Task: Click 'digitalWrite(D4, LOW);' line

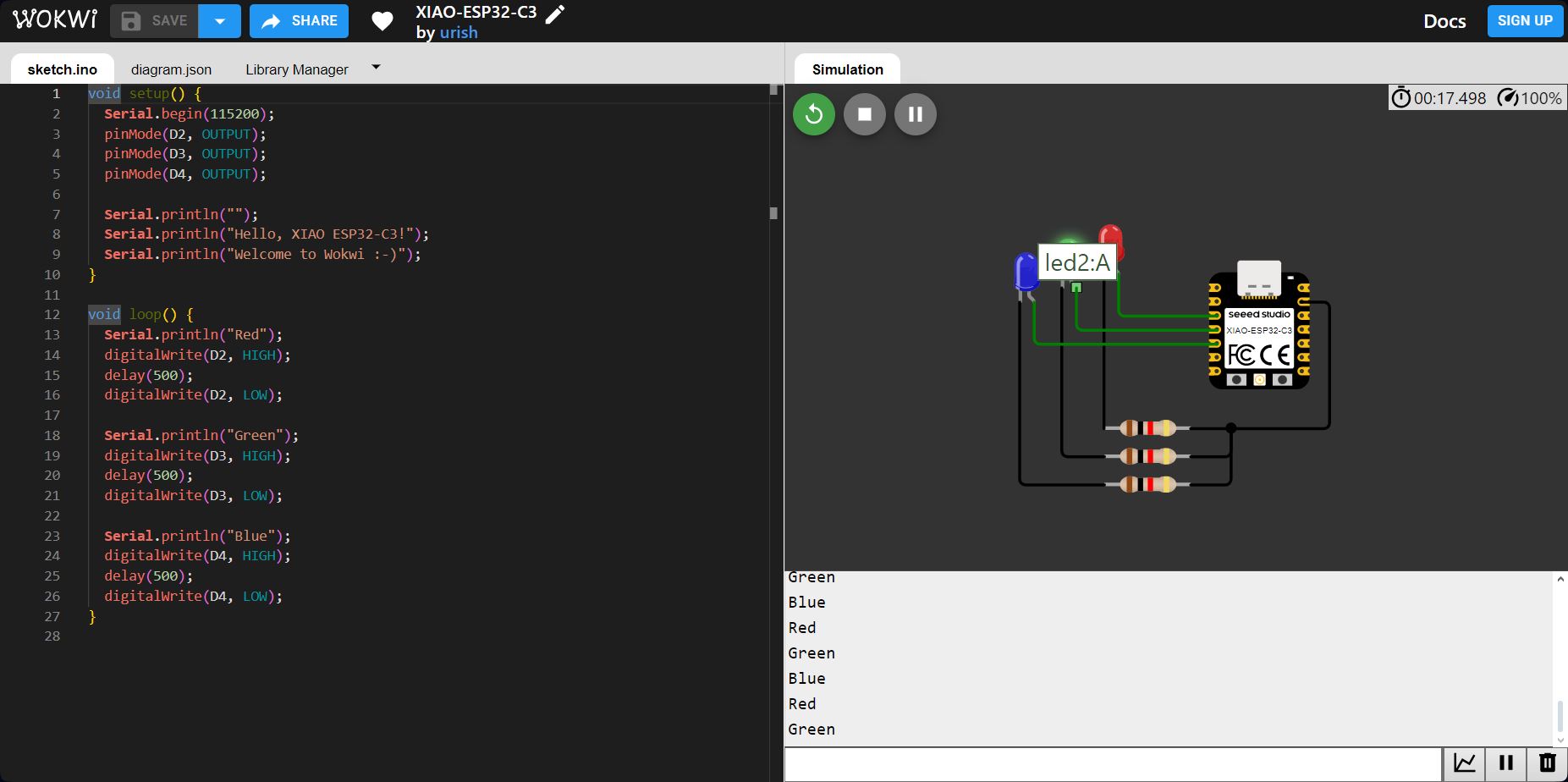Action: [194, 597]
